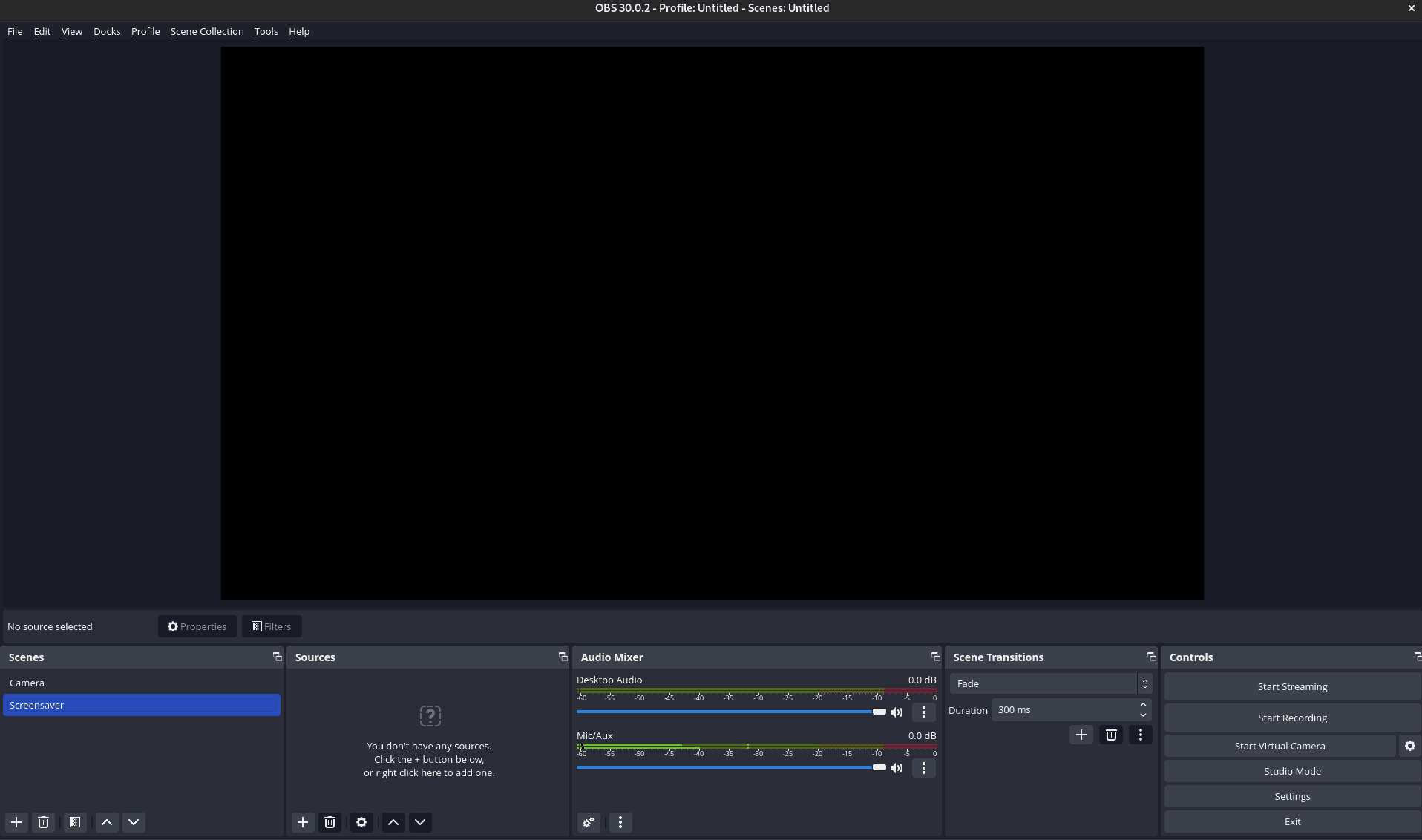1422x840 pixels.
Task: Toggle Studio Mode
Action: click(1291, 771)
